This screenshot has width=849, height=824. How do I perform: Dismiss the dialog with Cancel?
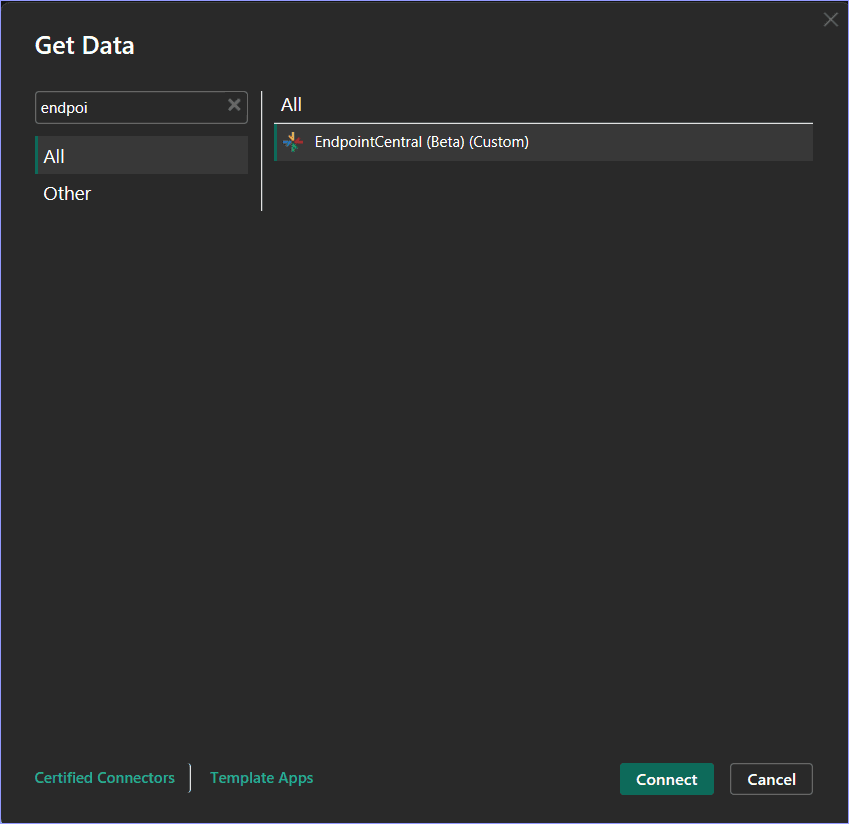coord(771,779)
